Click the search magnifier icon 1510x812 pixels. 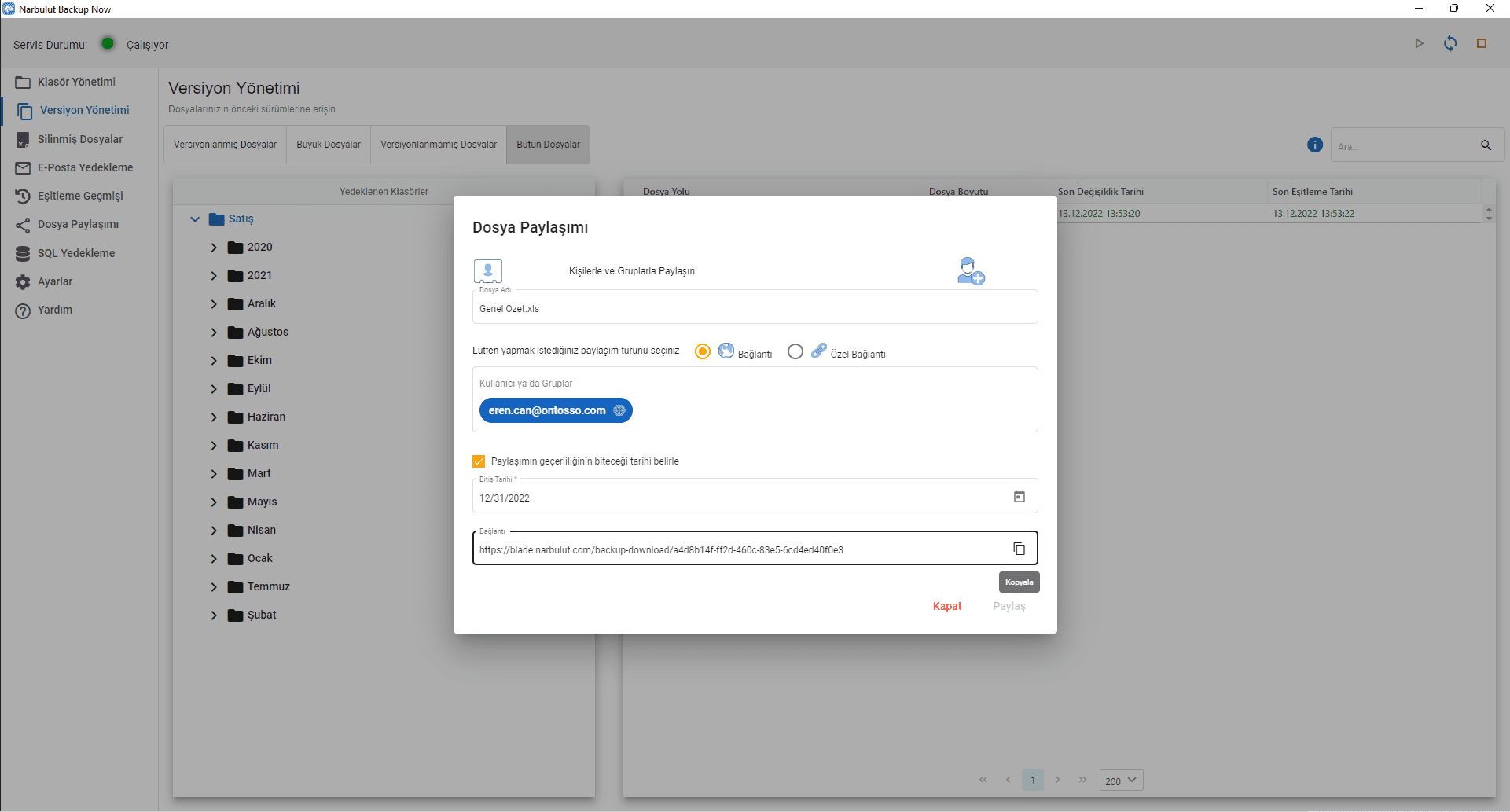(x=1486, y=145)
